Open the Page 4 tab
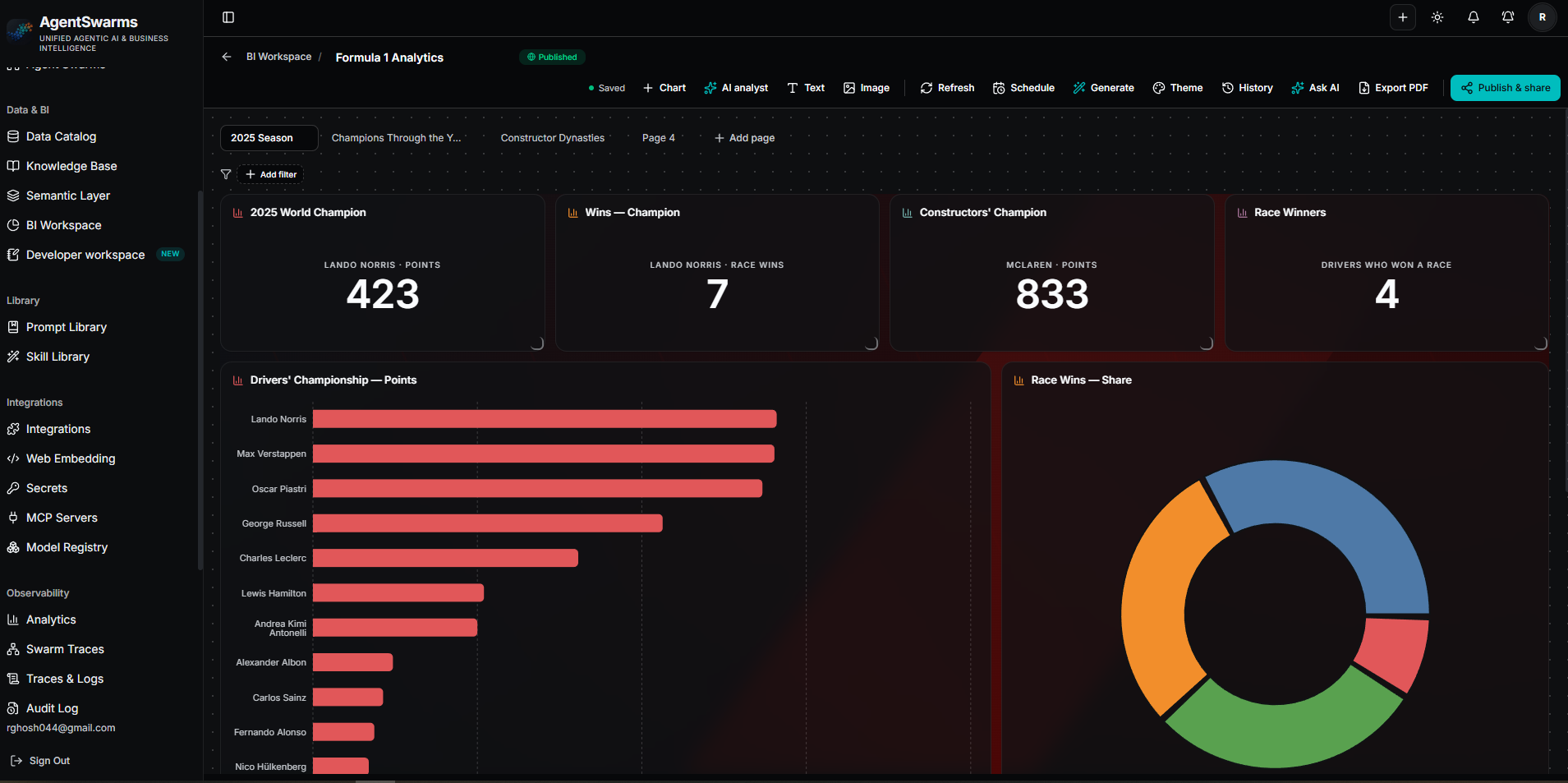This screenshot has height=783, width=1568. pyautogui.click(x=658, y=138)
